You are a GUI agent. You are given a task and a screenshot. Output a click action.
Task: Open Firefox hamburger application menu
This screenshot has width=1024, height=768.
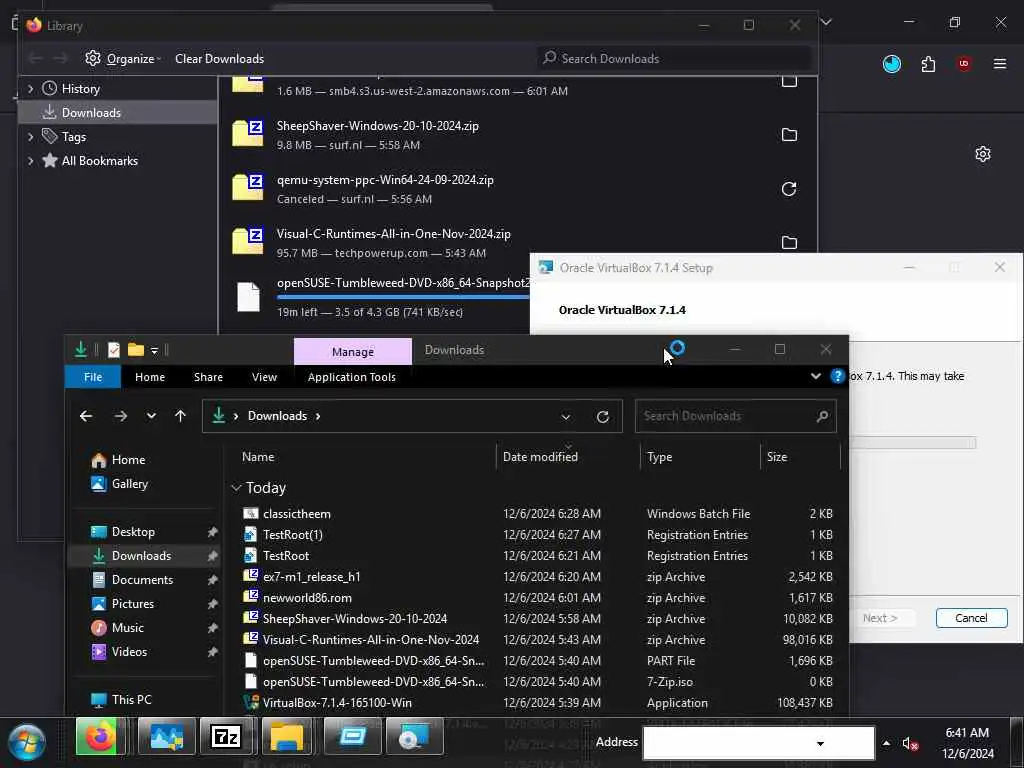point(1000,64)
